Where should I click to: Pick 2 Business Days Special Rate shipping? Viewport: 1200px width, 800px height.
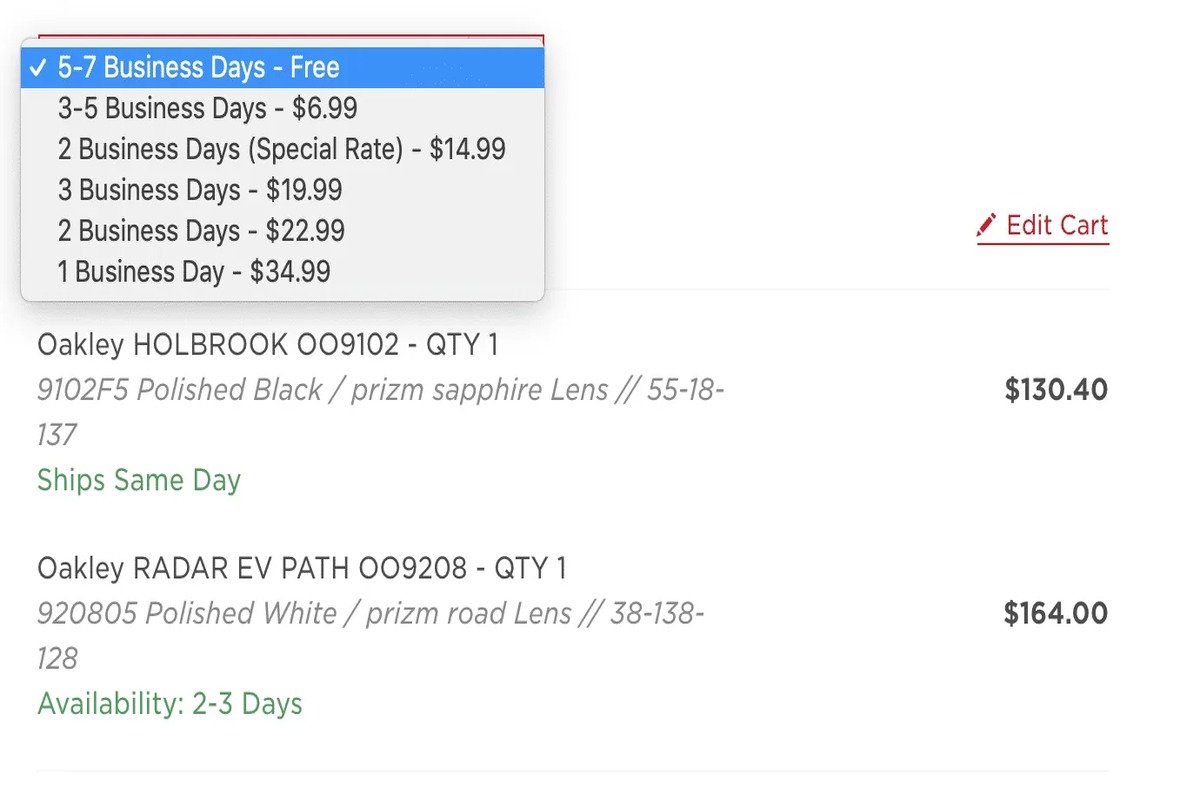pyautogui.click(x=282, y=149)
